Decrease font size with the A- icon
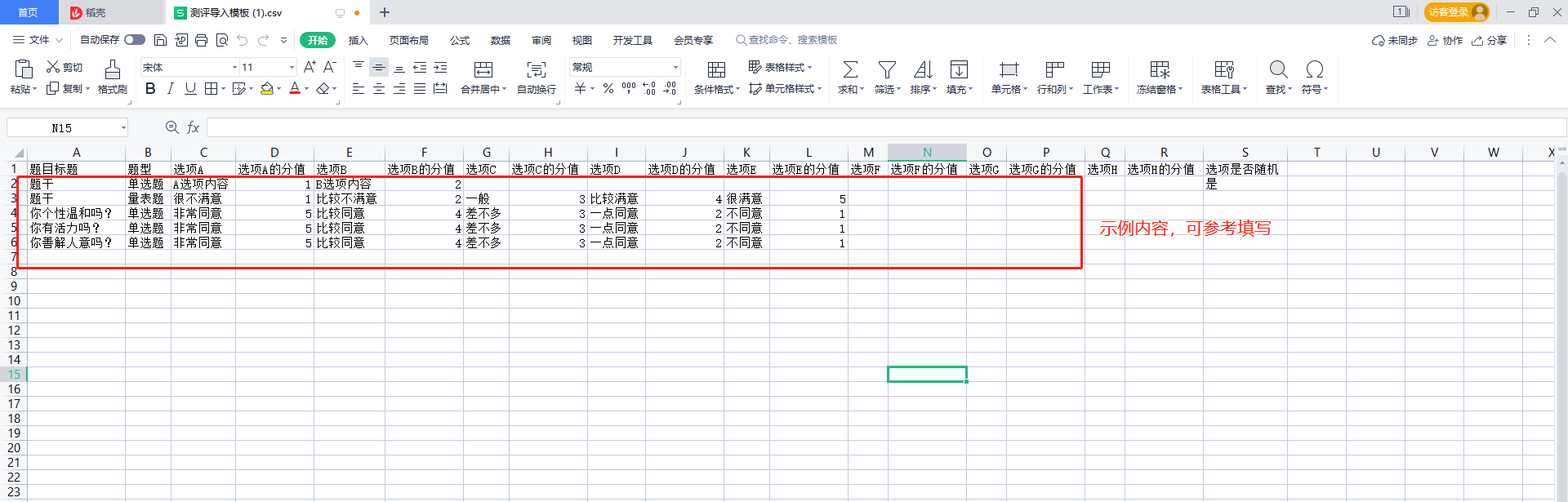 tap(330, 67)
